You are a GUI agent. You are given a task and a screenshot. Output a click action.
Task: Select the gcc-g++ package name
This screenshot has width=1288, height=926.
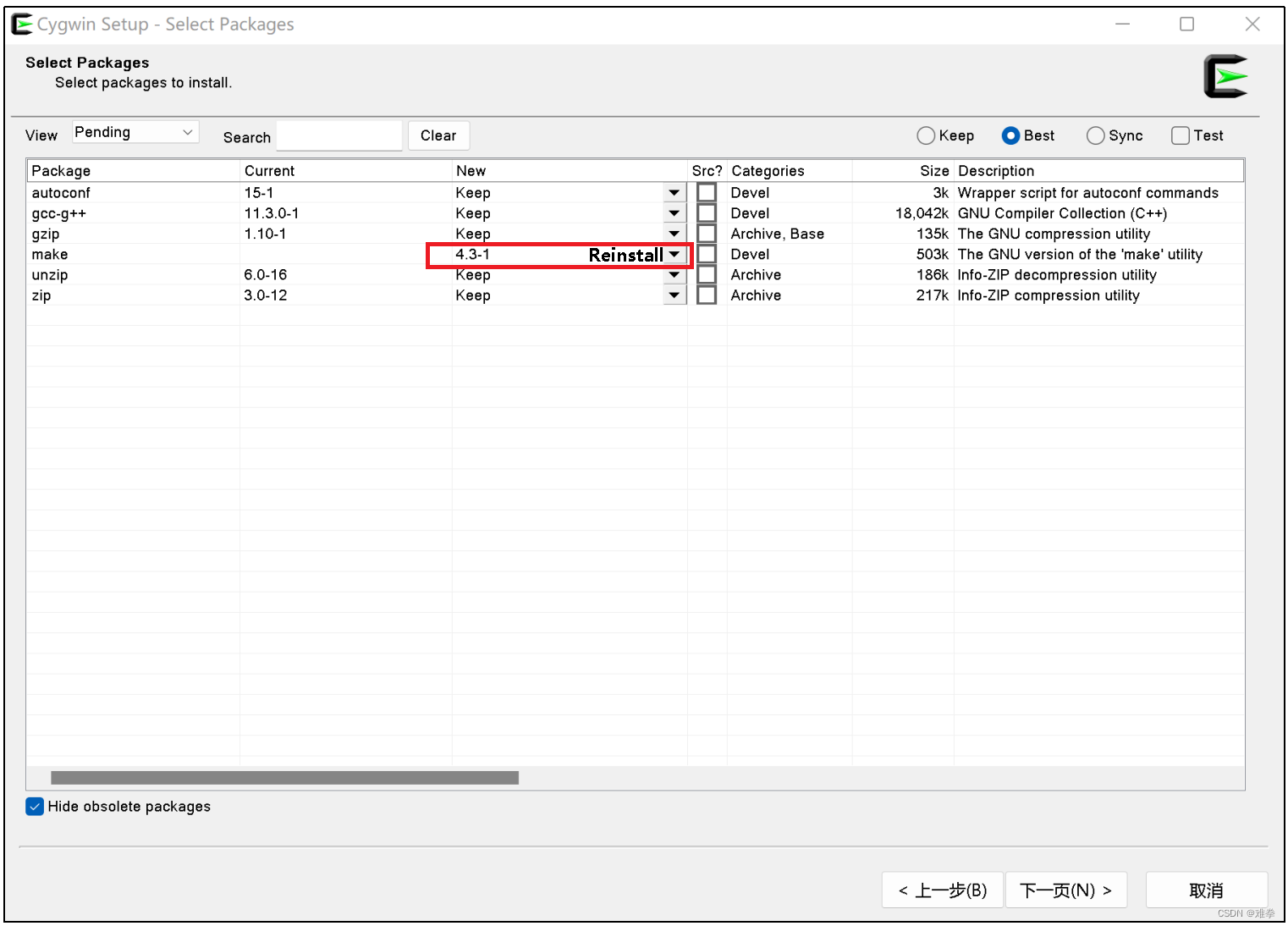point(59,213)
